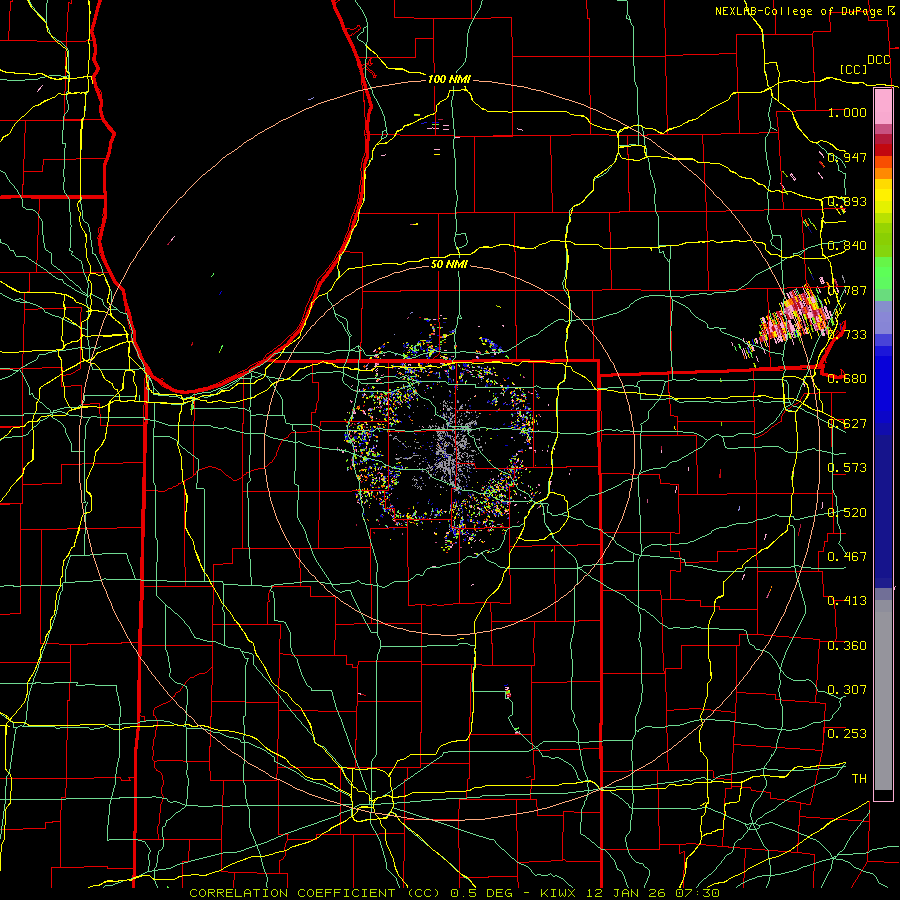Click the 0.627 scale value
The image size is (900, 900).
tap(847, 424)
